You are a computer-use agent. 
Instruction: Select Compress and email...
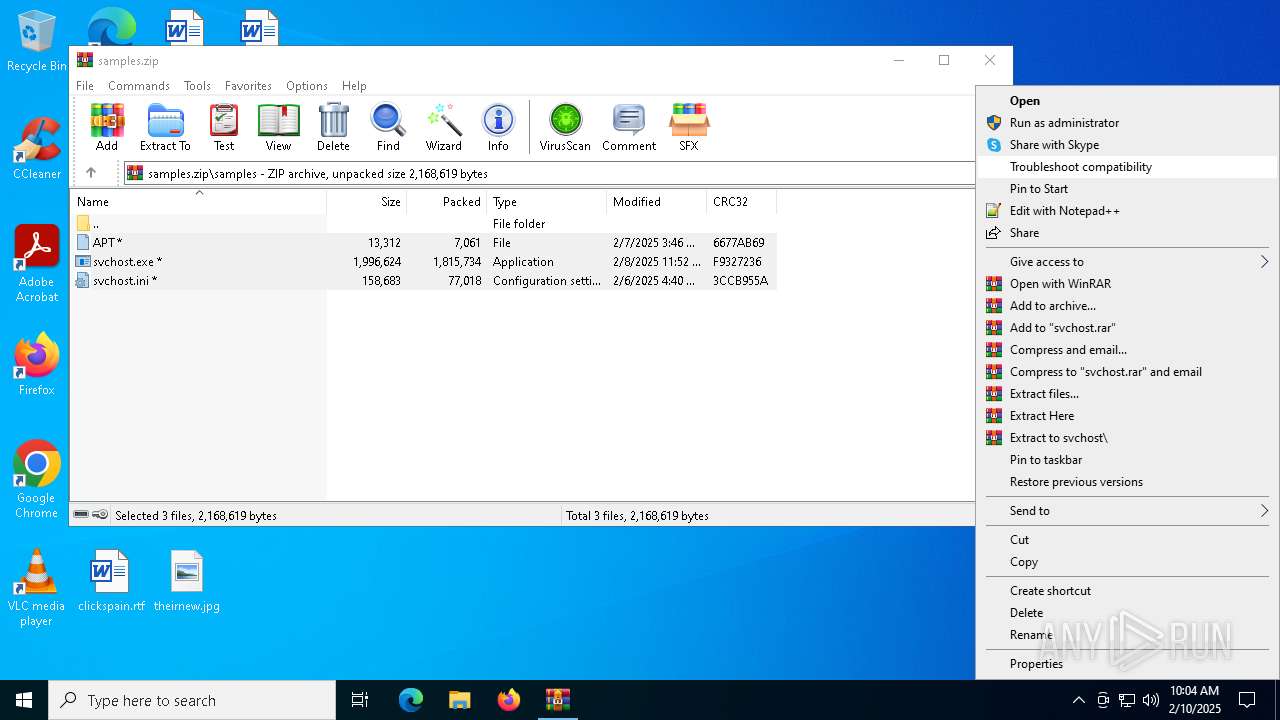pos(1127,350)
